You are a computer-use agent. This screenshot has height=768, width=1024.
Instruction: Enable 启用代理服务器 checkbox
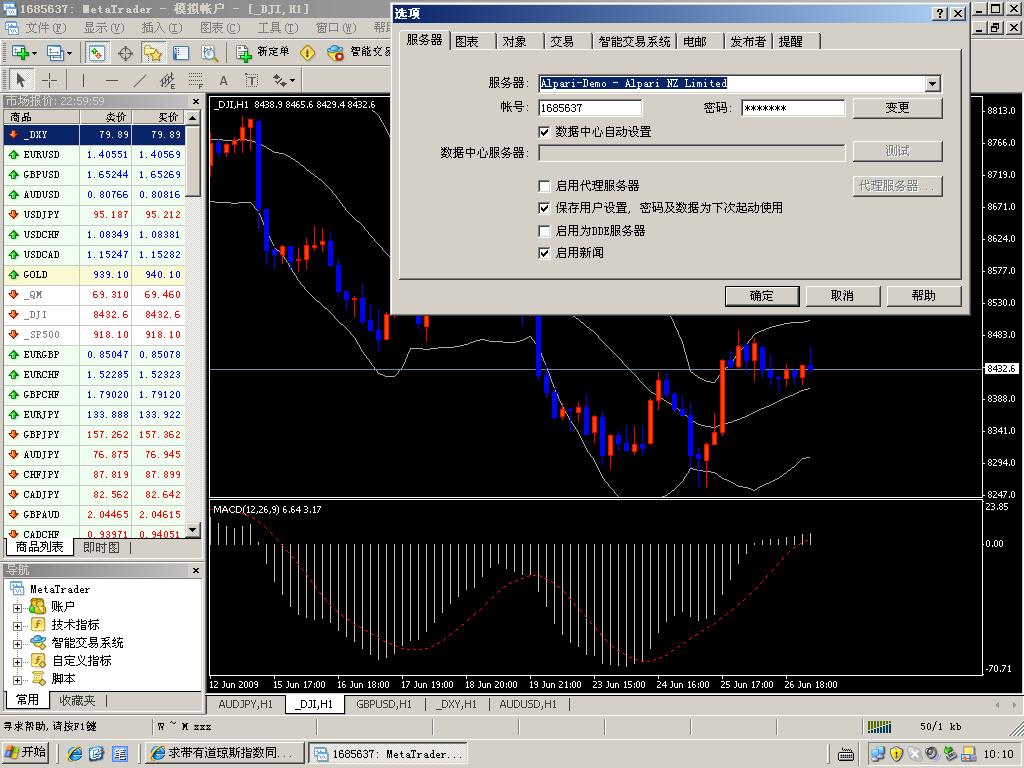pyautogui.click(x=543, y=186)
